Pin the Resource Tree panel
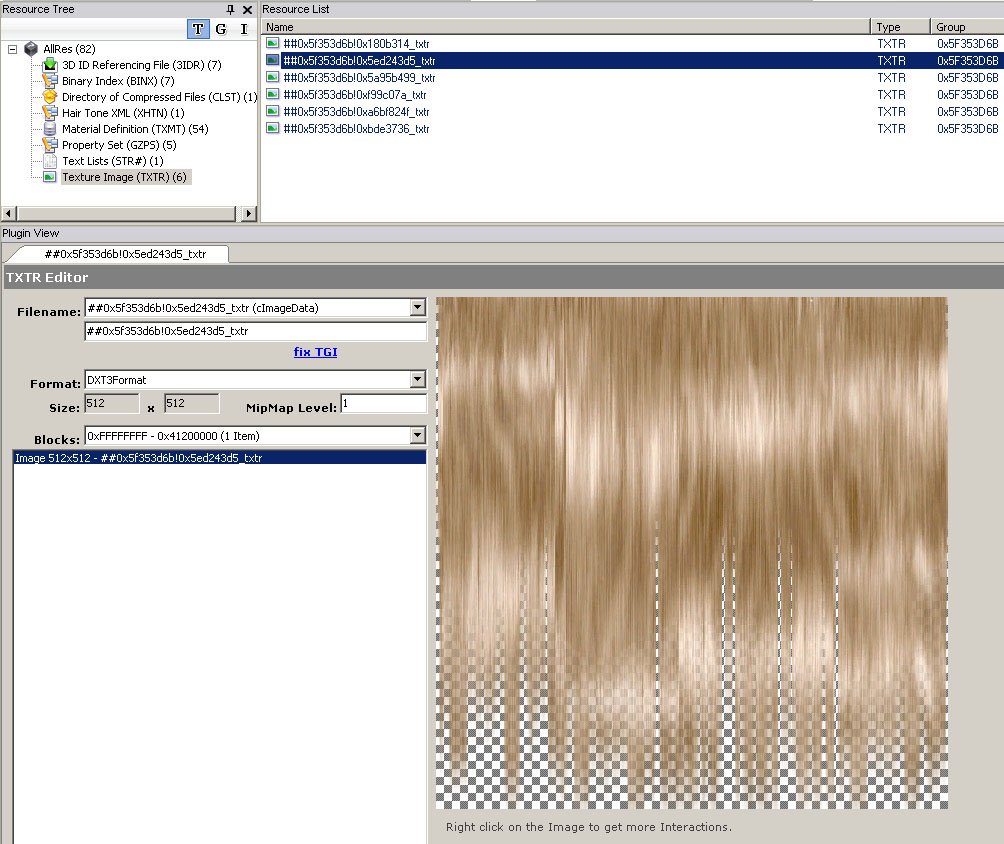This screenshot has height=844, width=1004. [231, 10]
